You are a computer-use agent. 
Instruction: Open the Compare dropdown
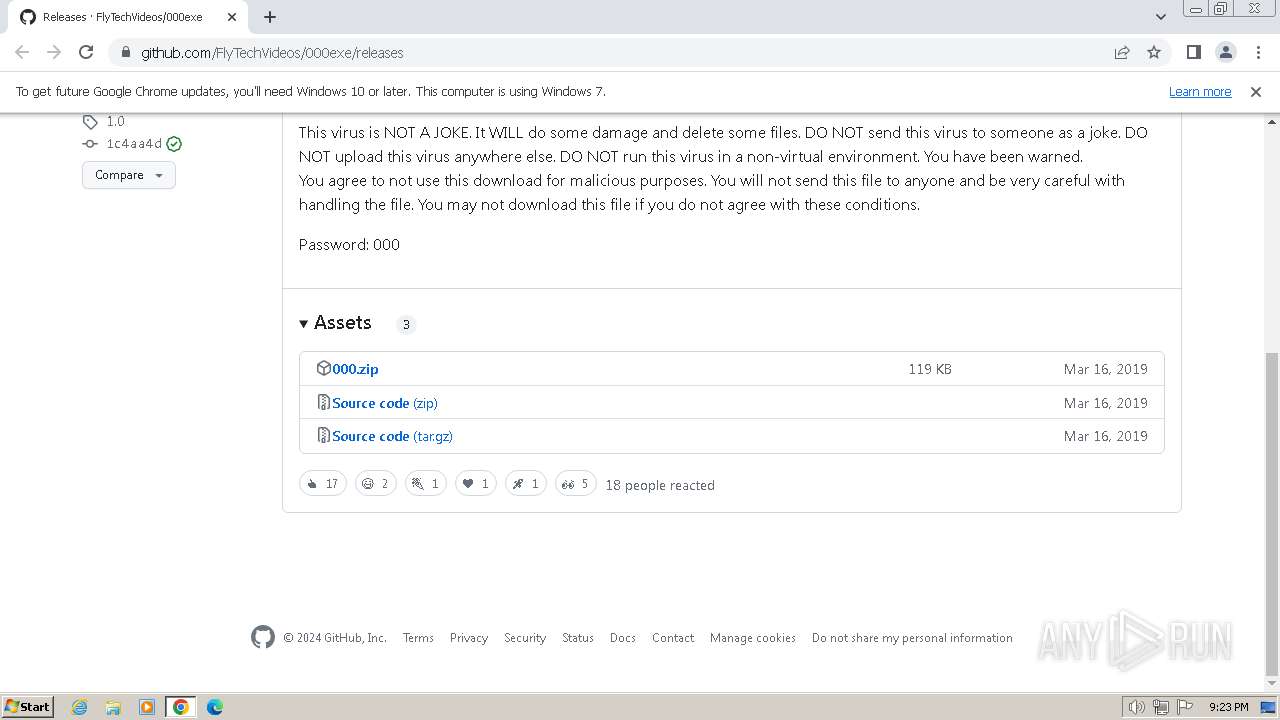coord(129,175)
